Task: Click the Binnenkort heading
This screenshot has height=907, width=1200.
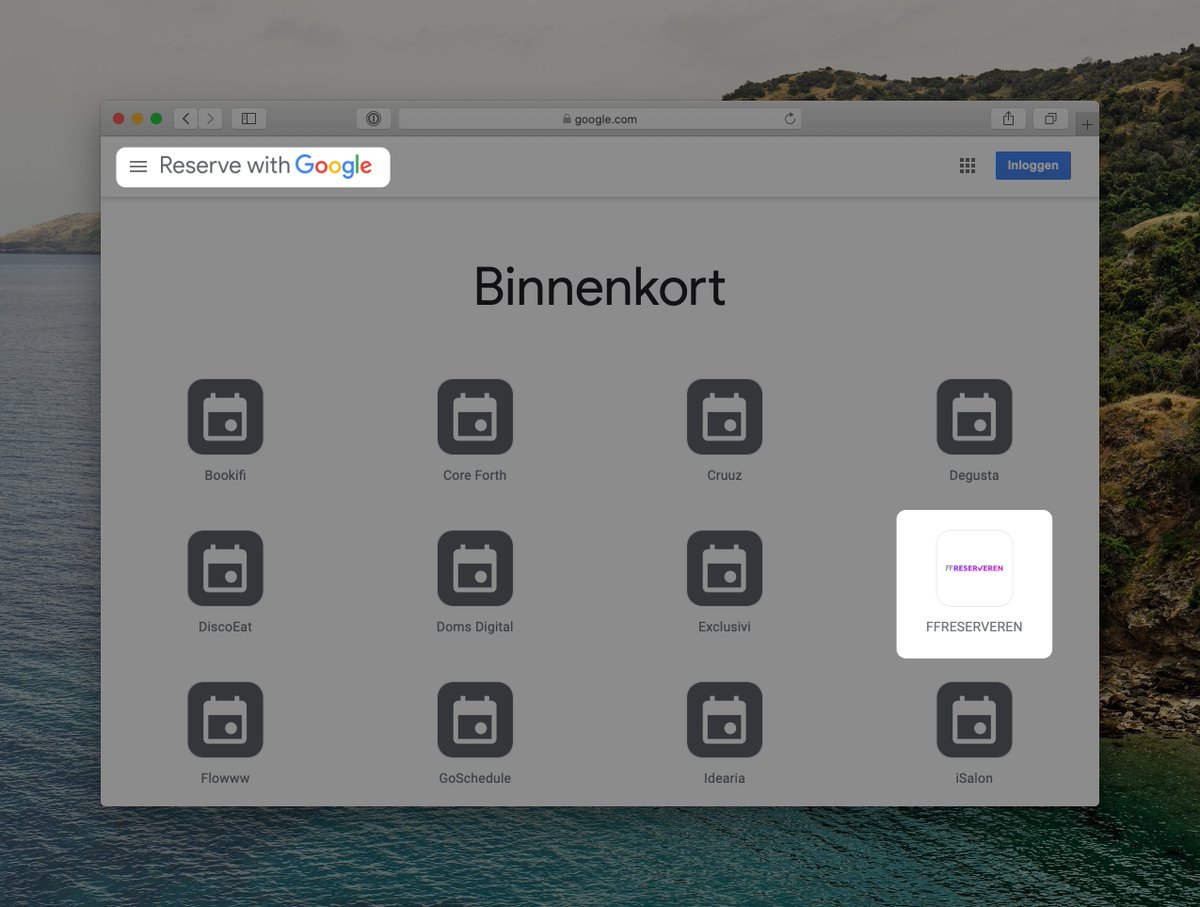Action: tap(600, 287)
